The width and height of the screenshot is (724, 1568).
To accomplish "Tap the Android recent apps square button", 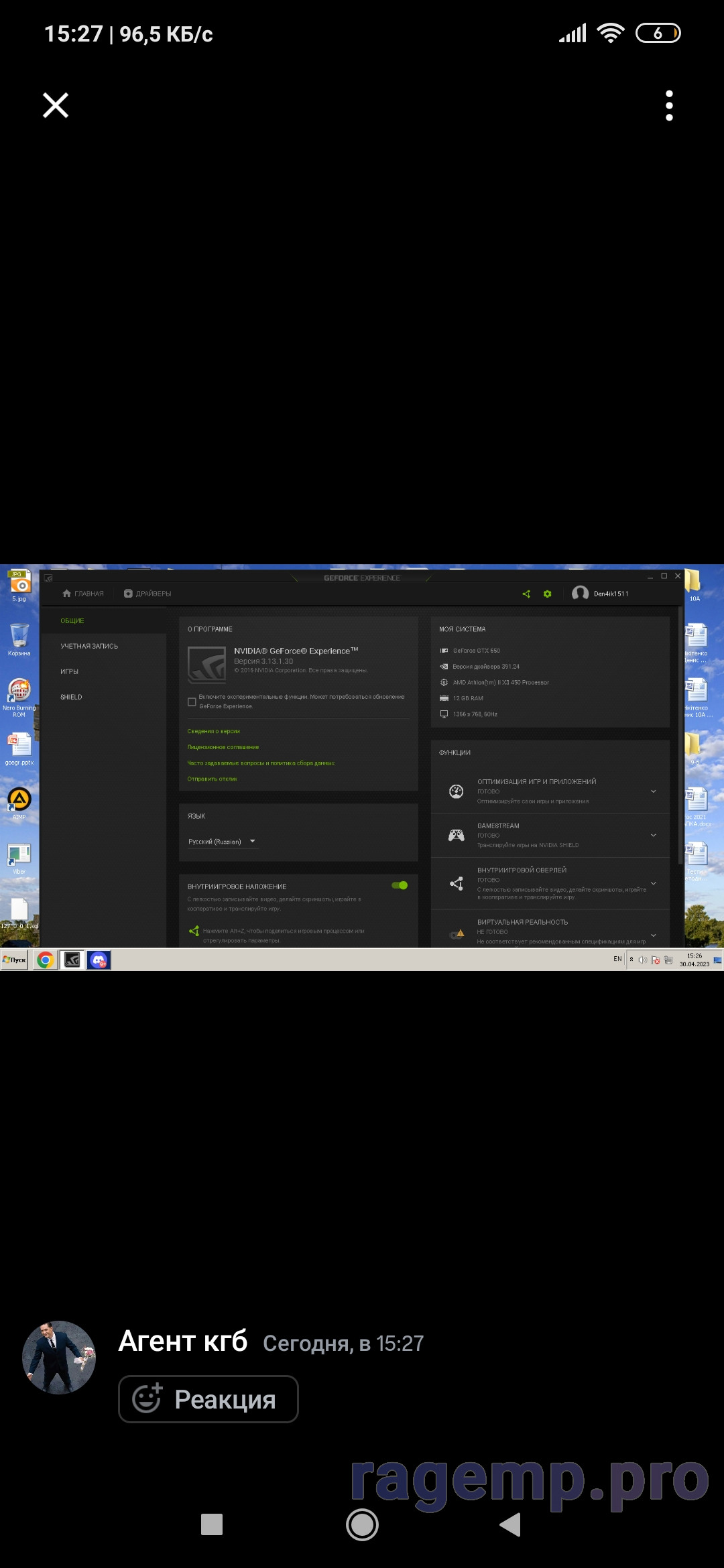I will (x=212, y=1524).
